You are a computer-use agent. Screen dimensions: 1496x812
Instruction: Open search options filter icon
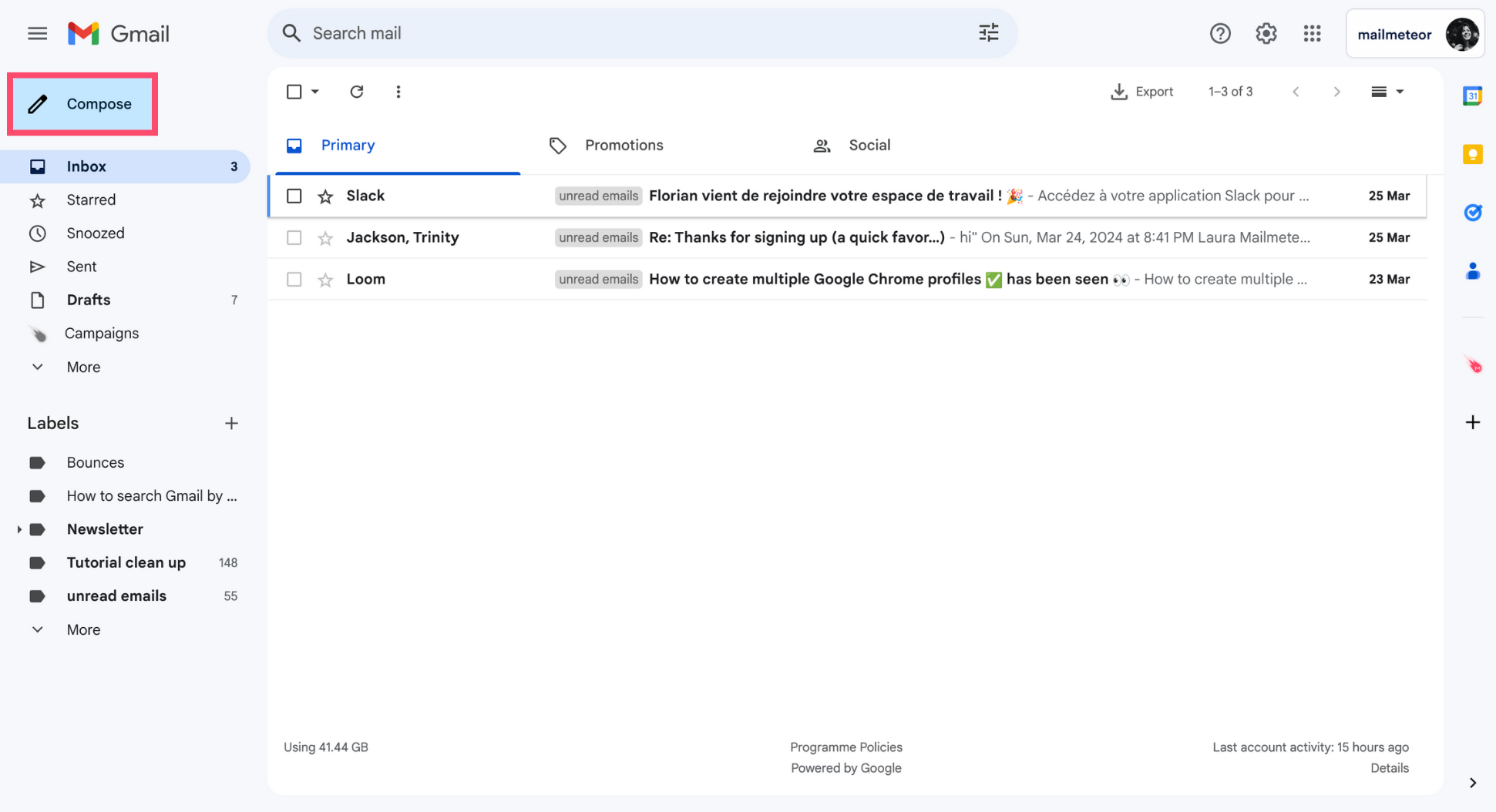coord(988,33)
